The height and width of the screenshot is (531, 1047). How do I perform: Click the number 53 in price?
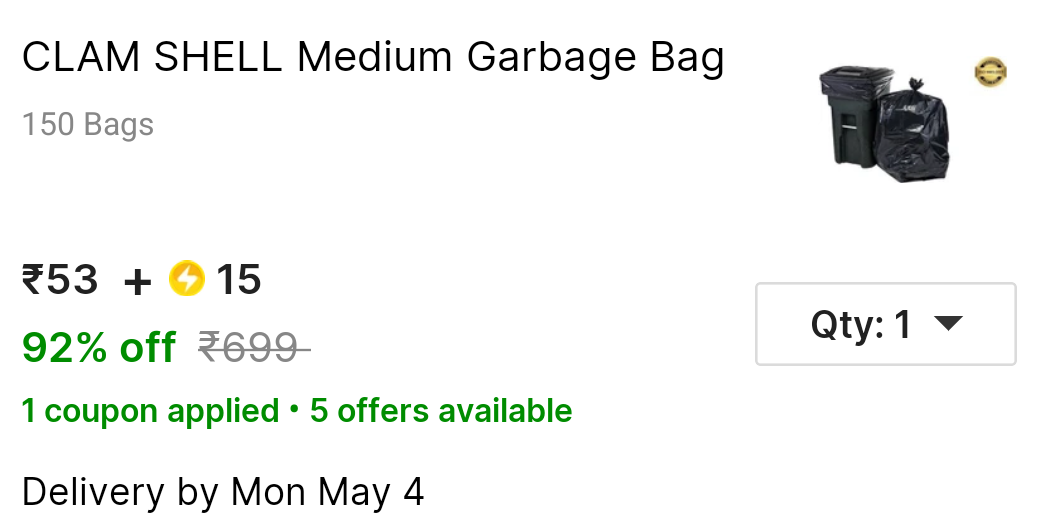72,279
